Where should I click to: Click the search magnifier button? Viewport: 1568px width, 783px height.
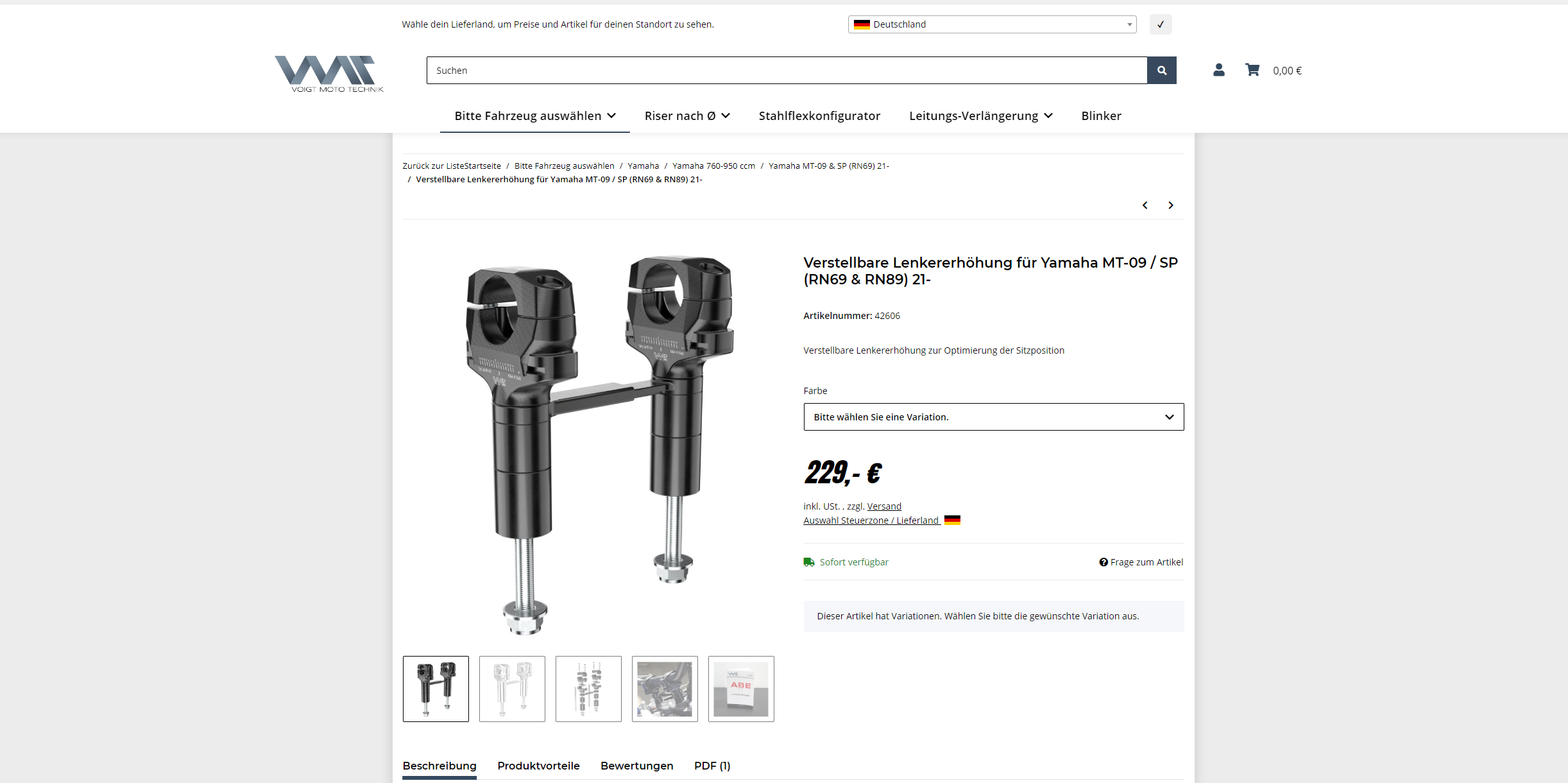coord(1162,71)
